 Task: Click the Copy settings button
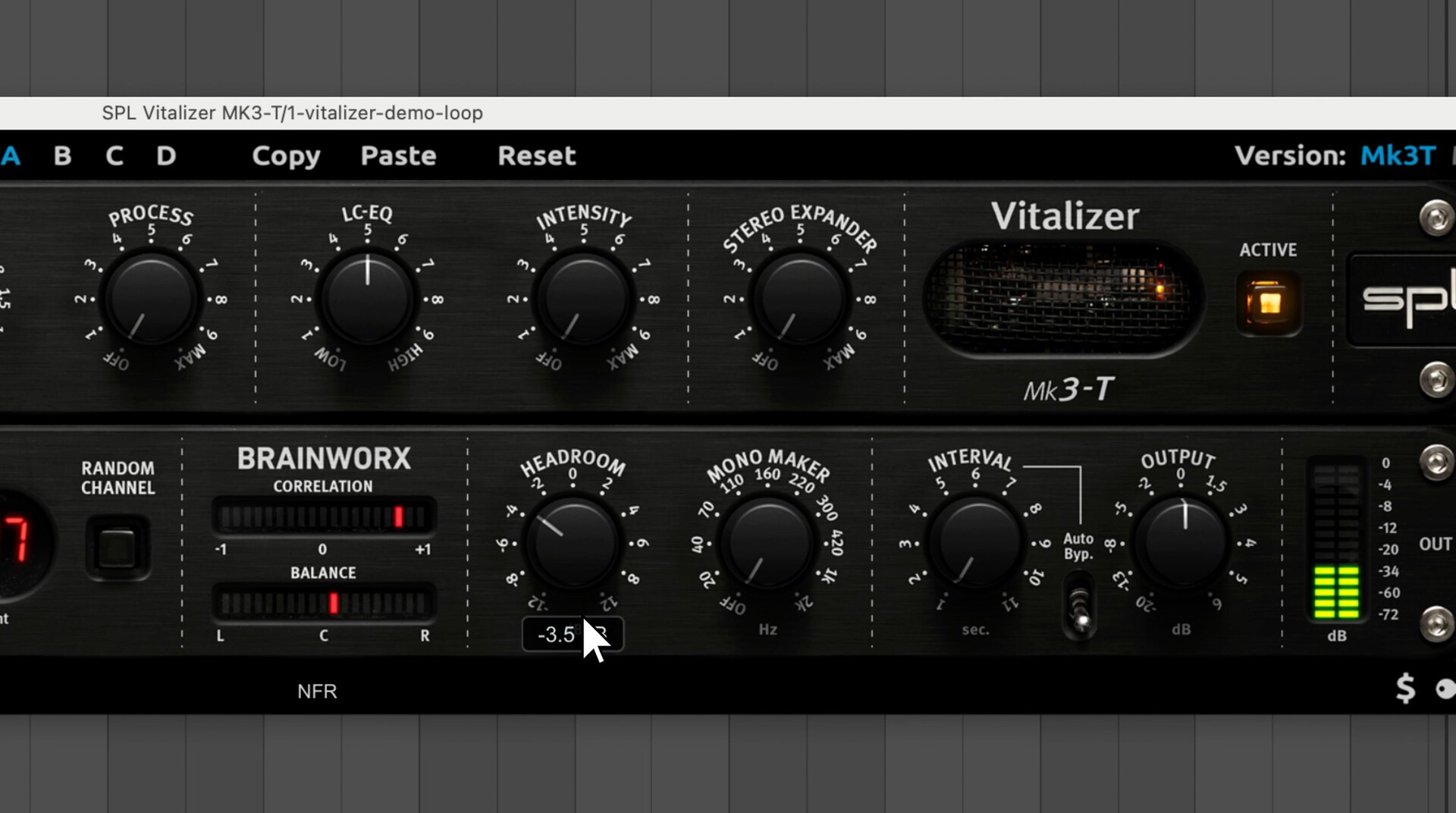click(286, 156)
